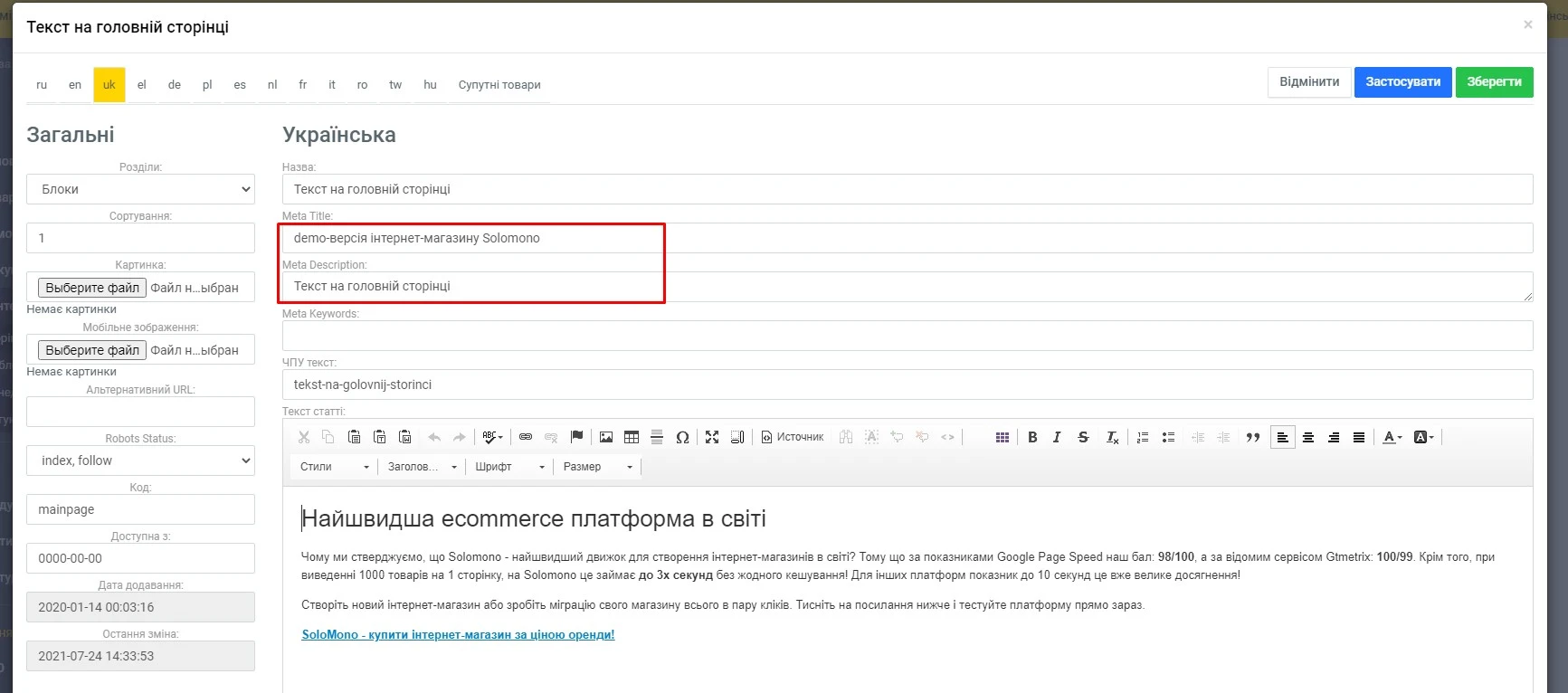Justify the text alignment
The width and height of the screenshot is (1568, 693).
pyautogui.click(x=1359, y=437)
